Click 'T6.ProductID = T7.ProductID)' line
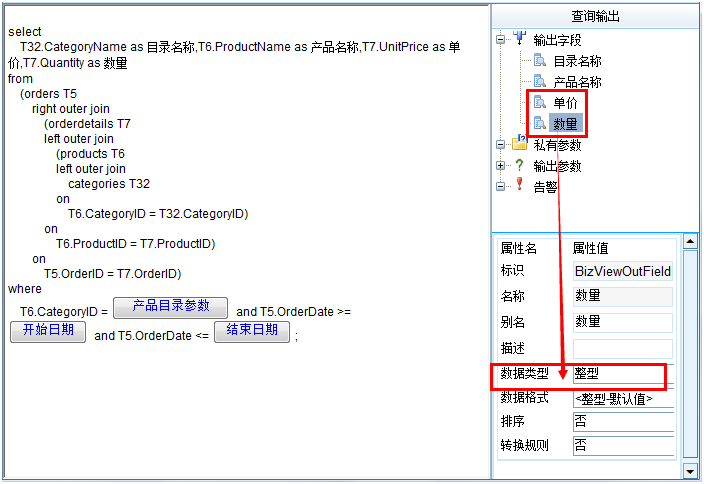 click(136, 244)
